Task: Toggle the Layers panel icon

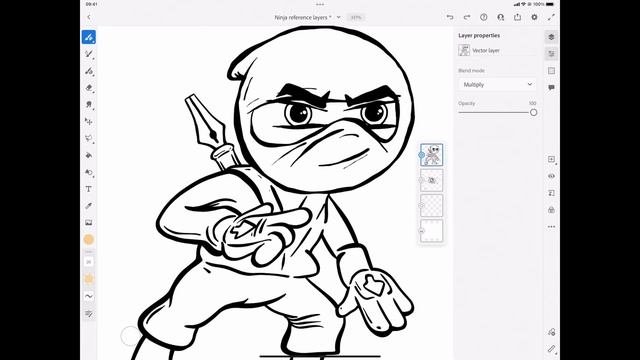Action: pos(551,37)
